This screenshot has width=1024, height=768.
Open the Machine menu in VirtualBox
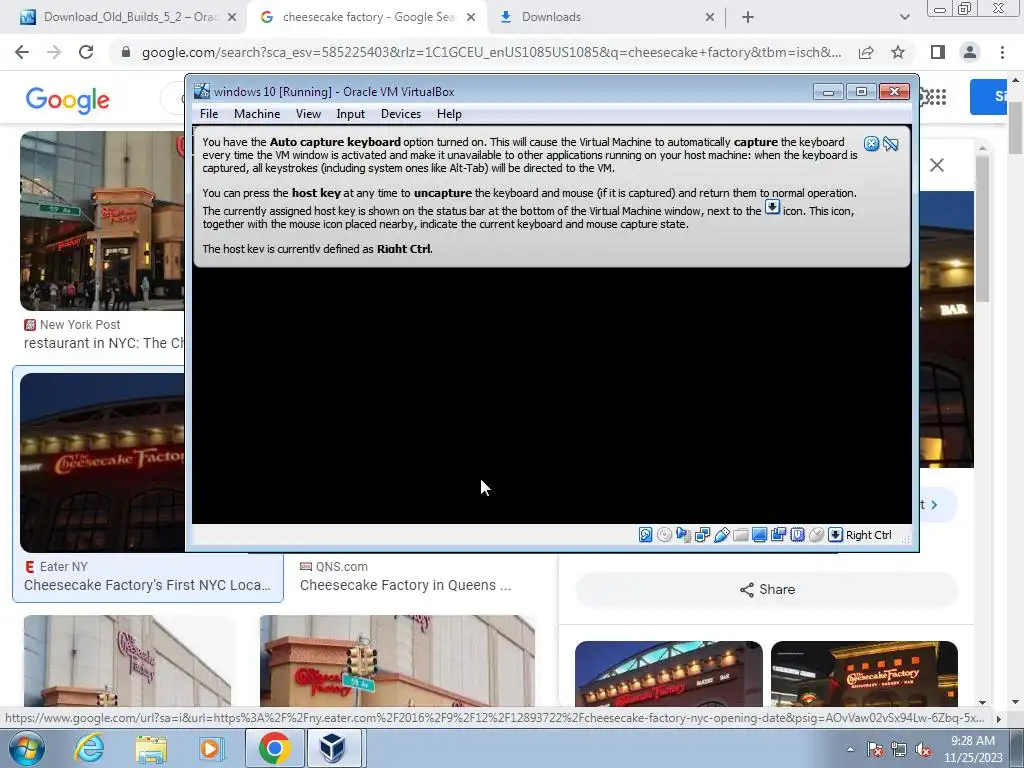(x=257, y=114)
